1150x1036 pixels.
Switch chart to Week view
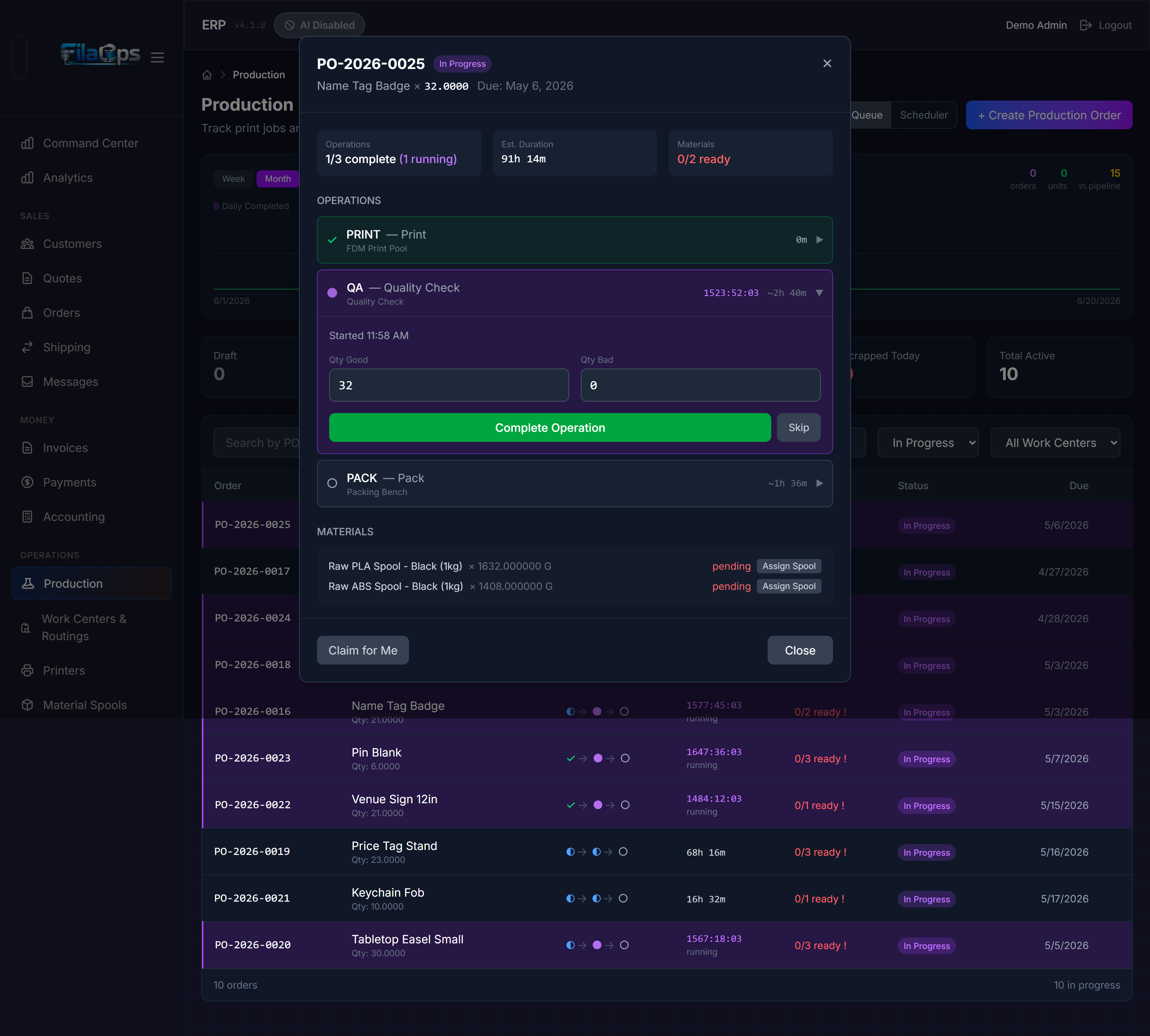pyautogui.click(x=233, y=179)
